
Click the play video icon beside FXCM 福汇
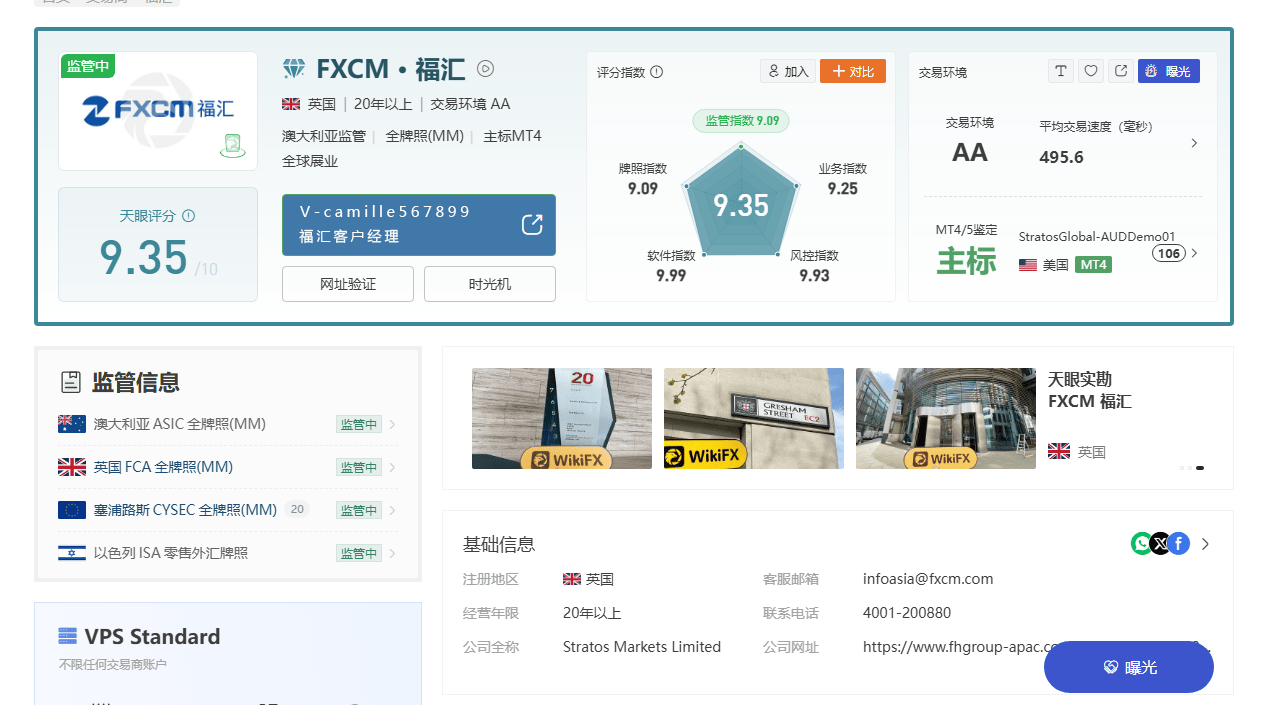[x=485, y=69]
